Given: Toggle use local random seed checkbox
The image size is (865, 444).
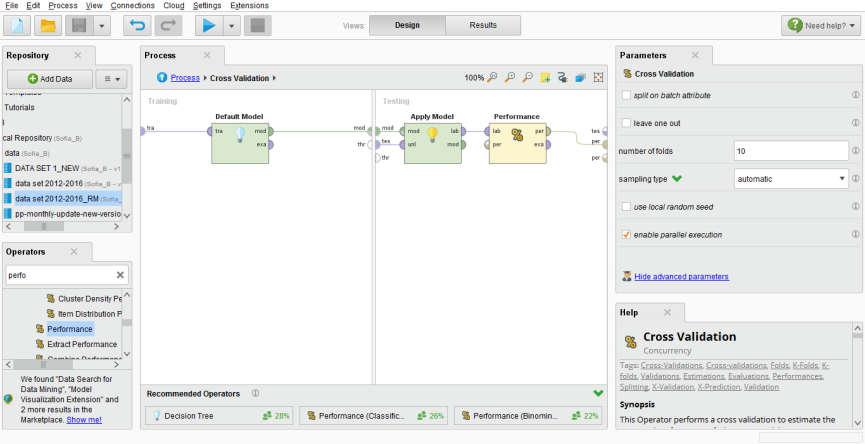Looking at the screenshot, I should point(626,207).
